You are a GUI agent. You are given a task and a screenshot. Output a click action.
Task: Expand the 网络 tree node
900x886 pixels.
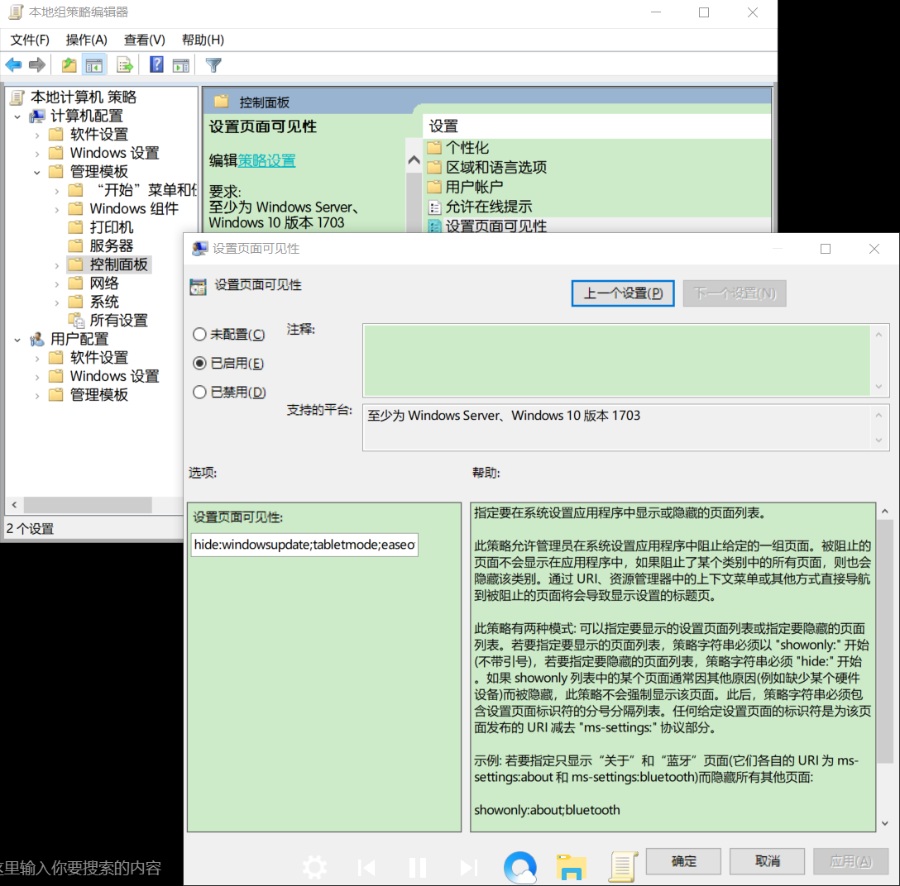[x=56, y=284]
